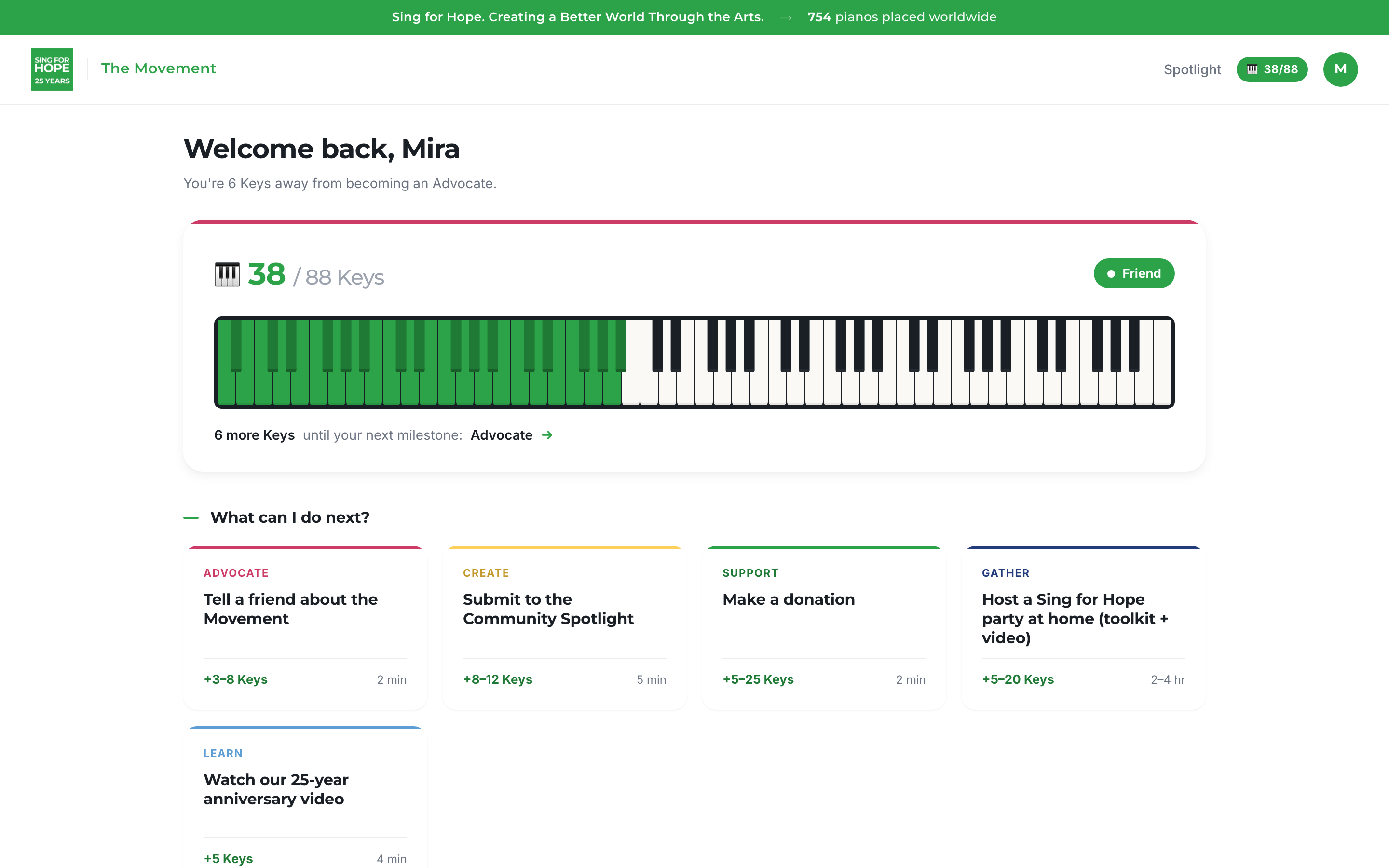The width and height of the screenshot is (1389, 868).
Task: Click the large green 38 count
Action: pyautogui.click(x=266, y=274)
